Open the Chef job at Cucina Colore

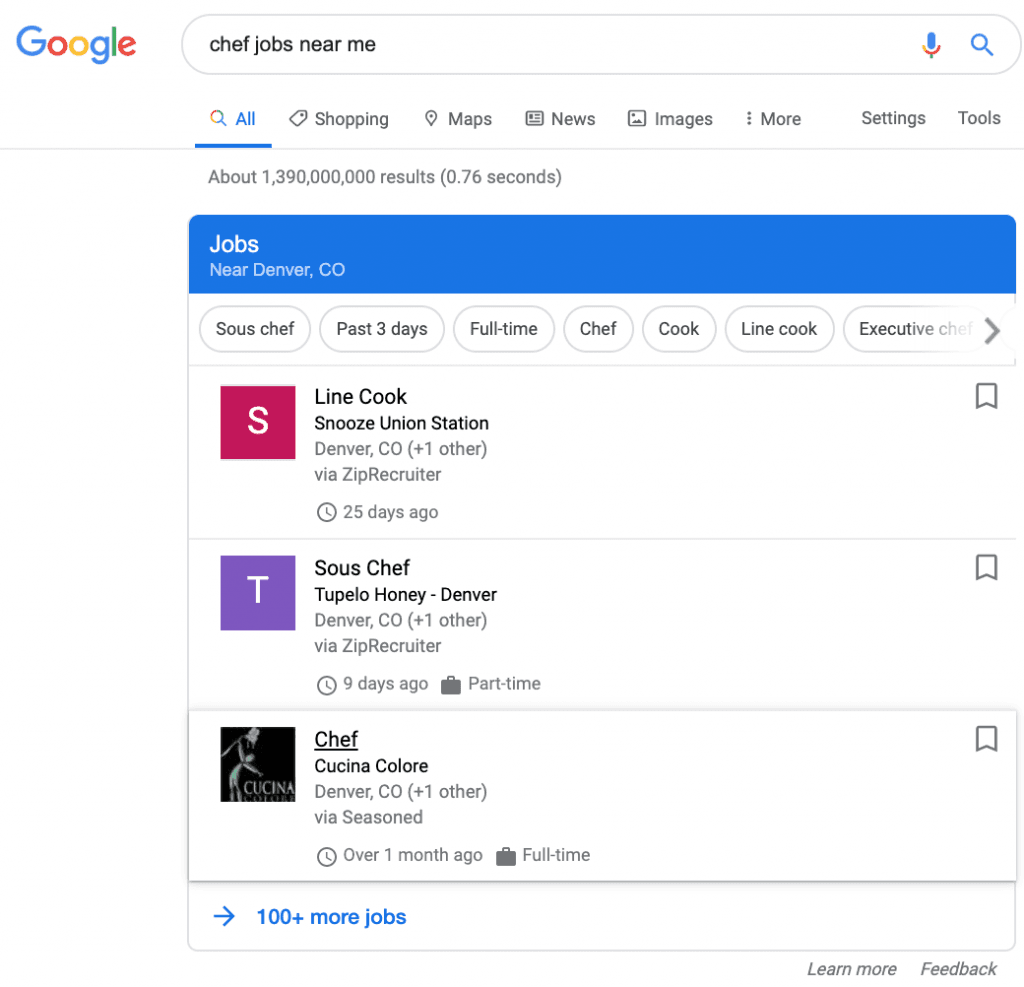[336, 739]
